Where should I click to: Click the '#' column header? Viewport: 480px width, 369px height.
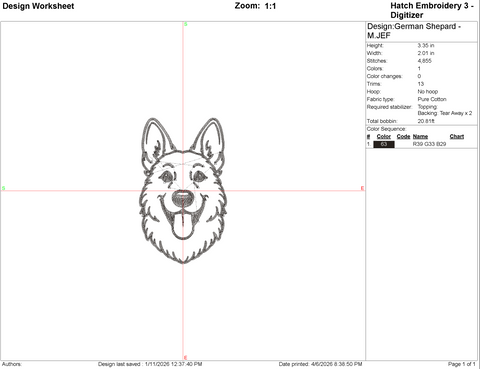click(368, 136)
